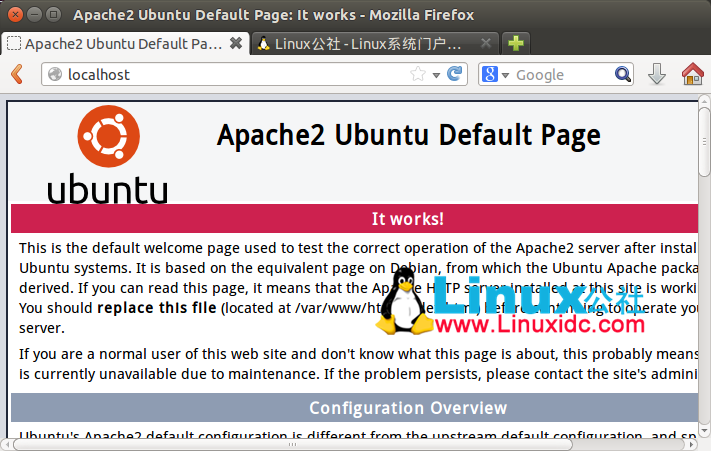Click the 'It works!' banner text
This screenshot has width=711, height=451.
click(x=408, y=219)
